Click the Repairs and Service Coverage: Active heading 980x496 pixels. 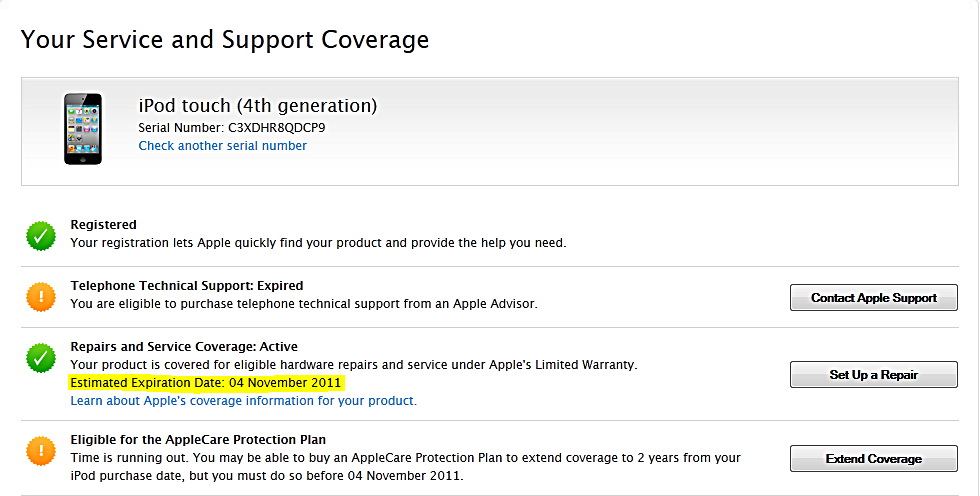click(x=184, y=347)
